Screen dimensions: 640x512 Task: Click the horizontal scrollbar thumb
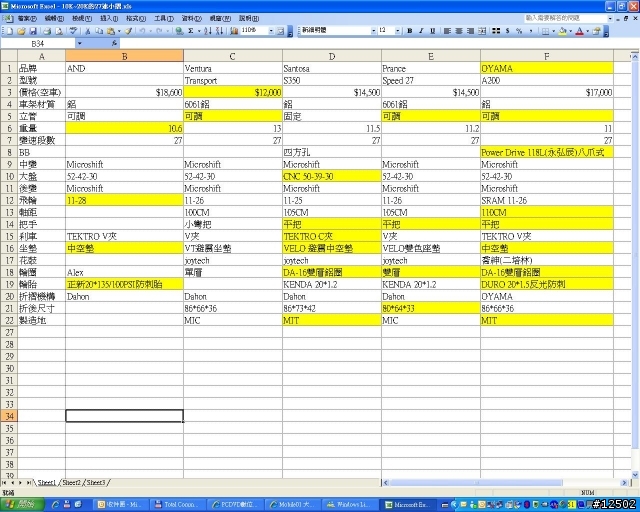coord(476,483)
